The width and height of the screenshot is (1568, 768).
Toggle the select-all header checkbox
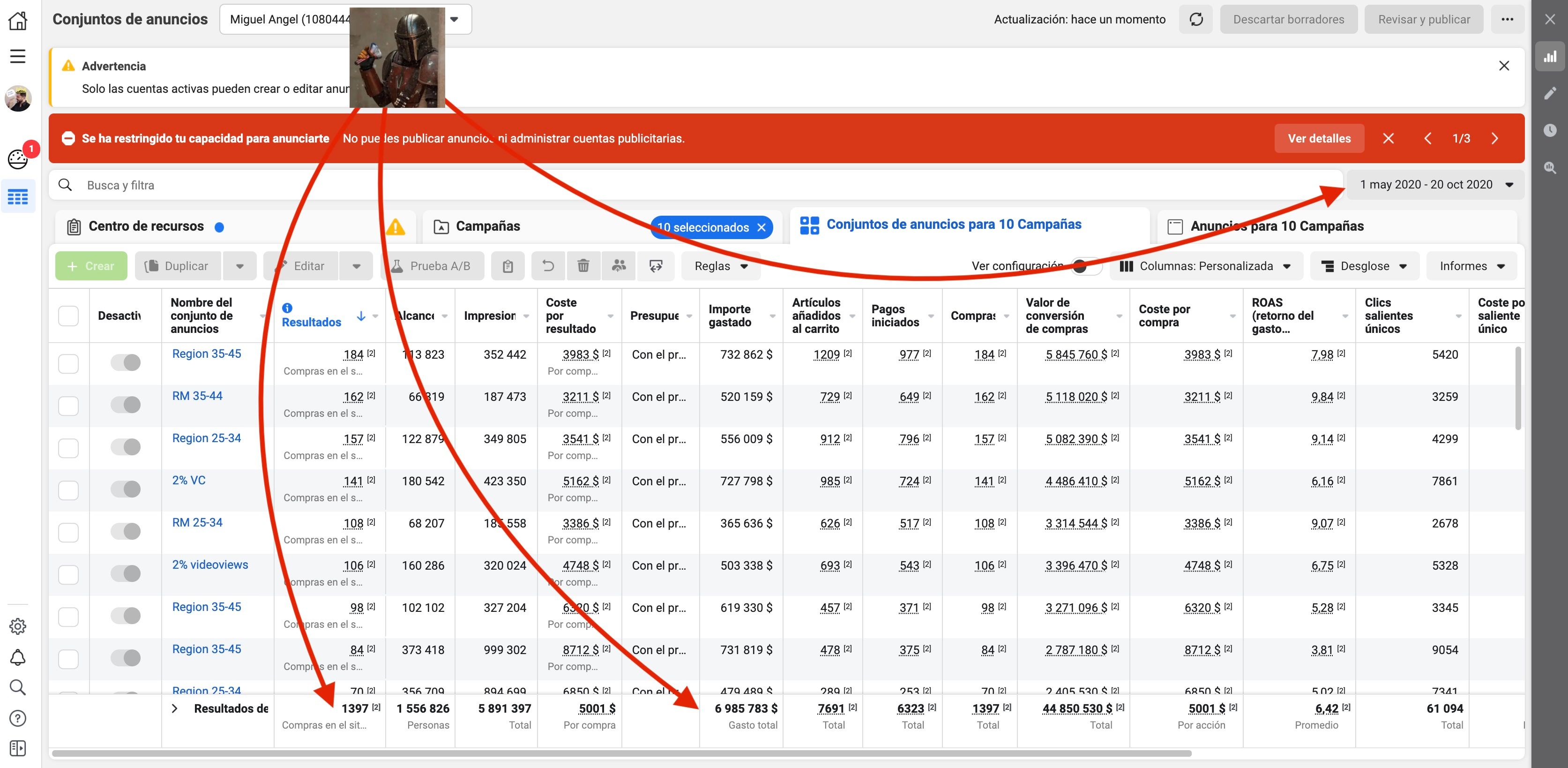point(68,316)
